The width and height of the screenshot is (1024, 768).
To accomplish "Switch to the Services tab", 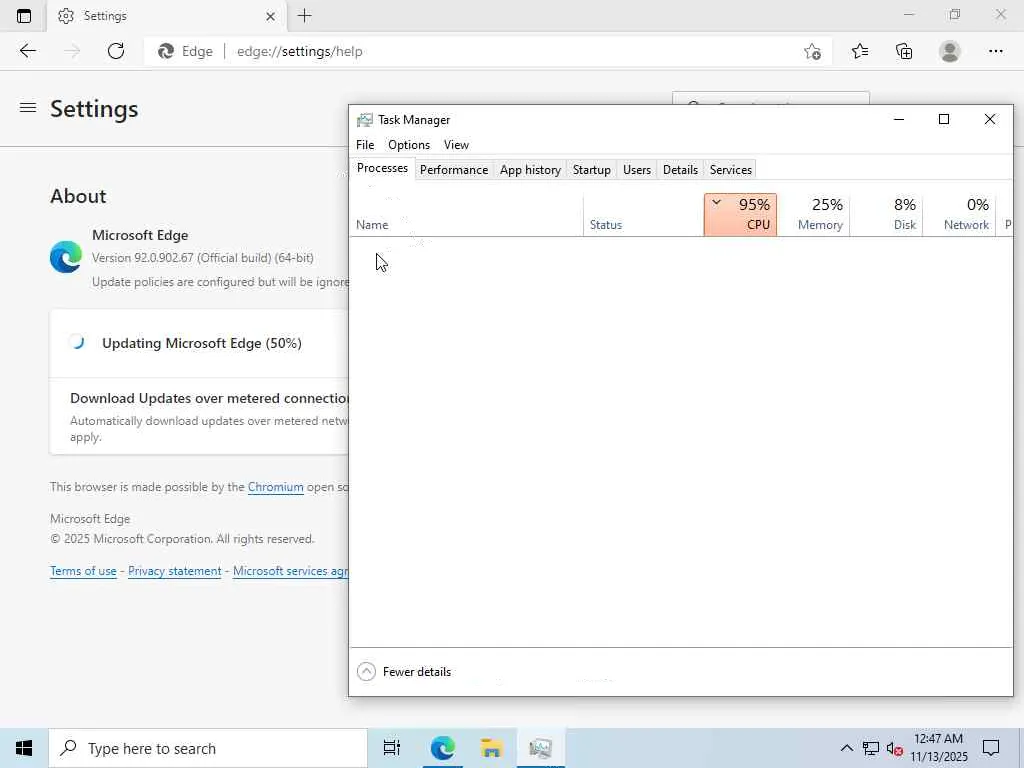I will tap(731, 170).
